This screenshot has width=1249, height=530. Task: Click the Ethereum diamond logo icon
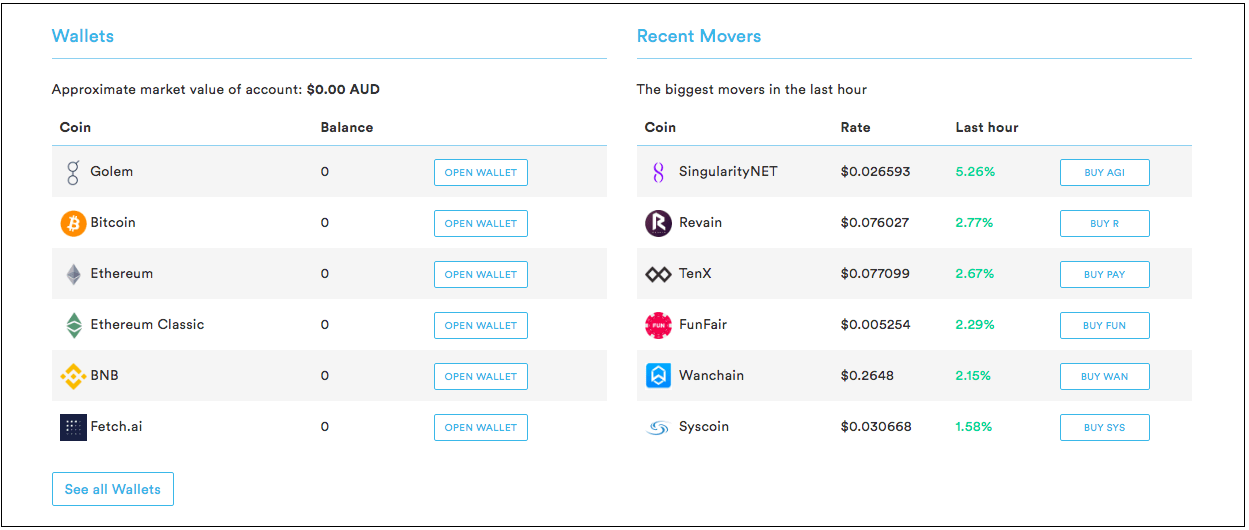tap(73, 274)
